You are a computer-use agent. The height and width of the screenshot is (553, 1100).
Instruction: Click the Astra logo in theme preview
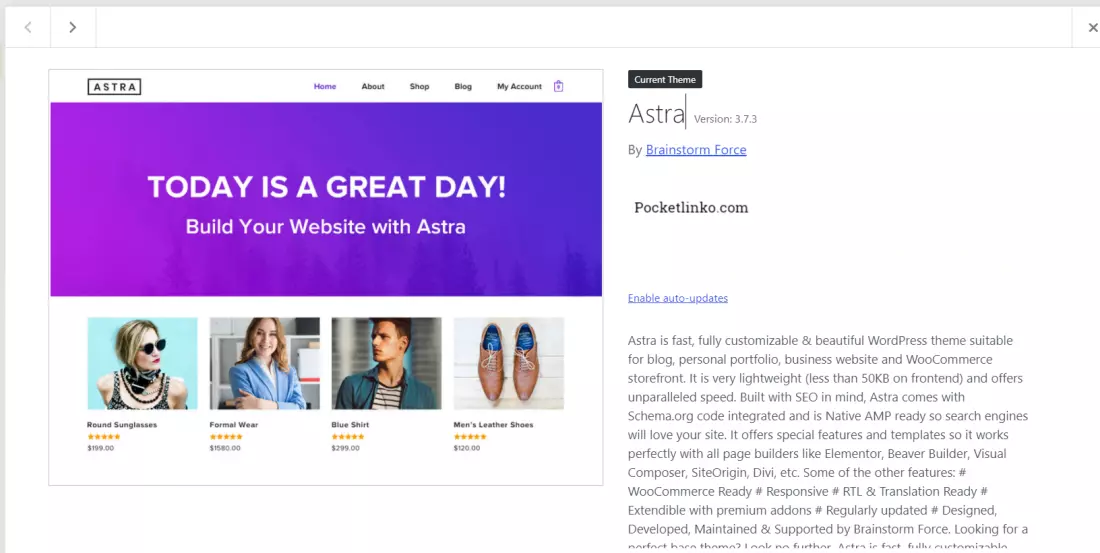[114, 87]
